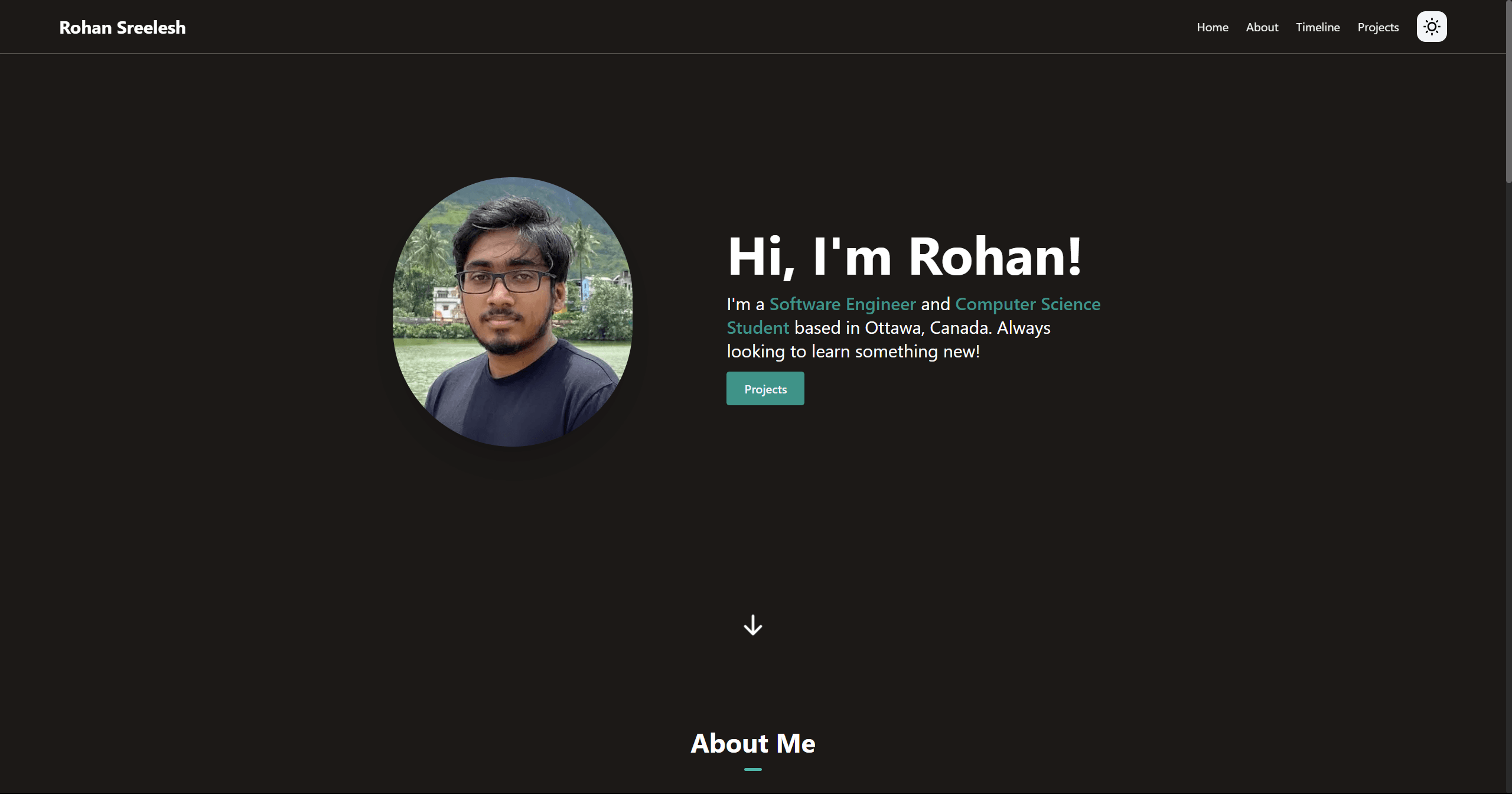Toggle the light mode sun icon
Screen dimensions: 1512x794
pos(1431,27)
